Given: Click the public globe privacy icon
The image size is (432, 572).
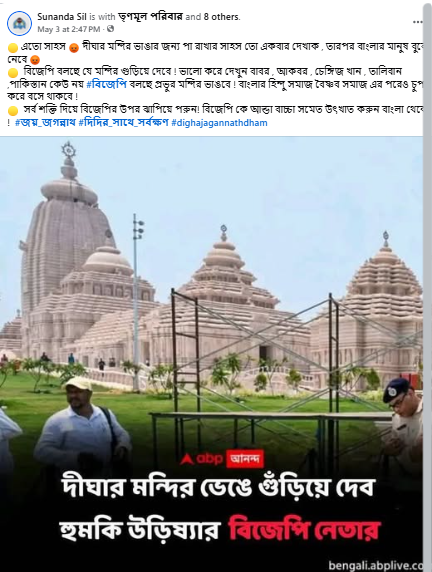Looking at the screenshot, I should click(111, 29).
